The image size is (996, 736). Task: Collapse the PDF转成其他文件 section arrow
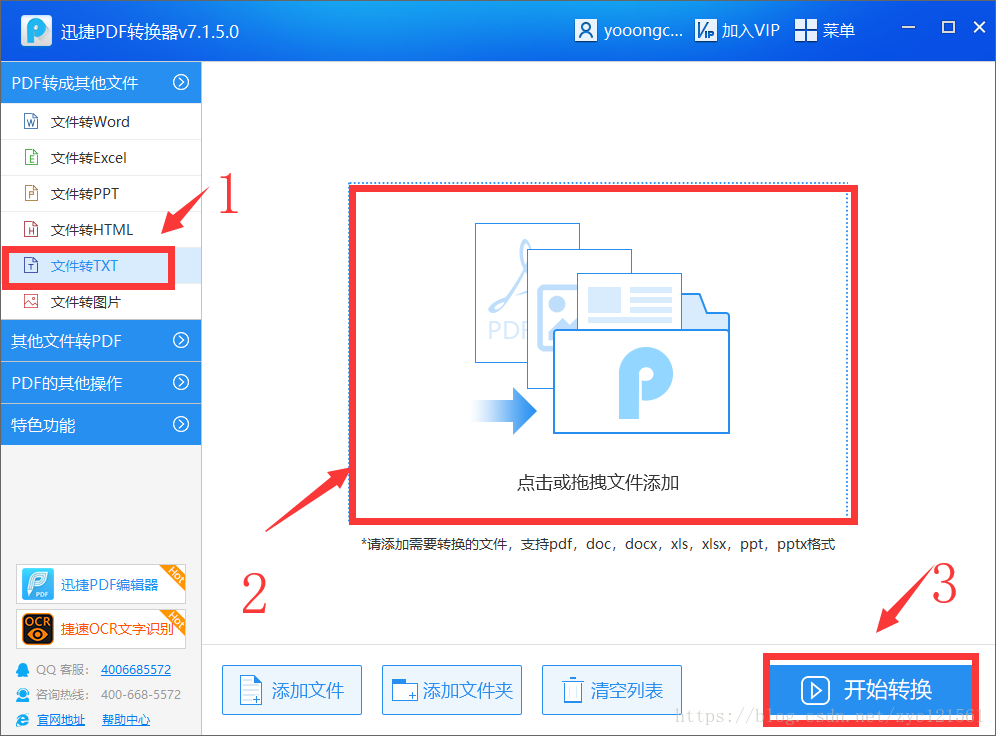(x=181, y=82)
